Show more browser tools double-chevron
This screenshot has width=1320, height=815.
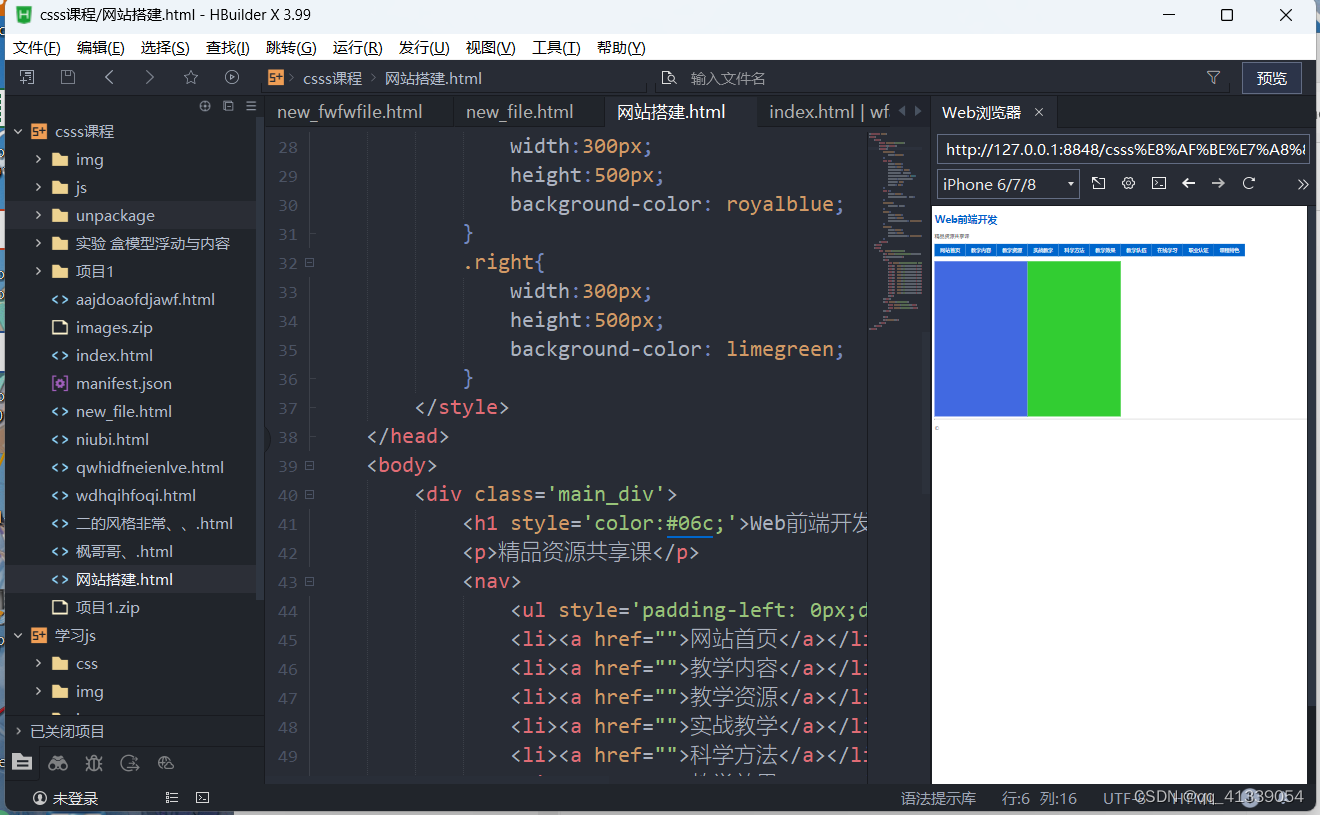tap(1302, 184)
